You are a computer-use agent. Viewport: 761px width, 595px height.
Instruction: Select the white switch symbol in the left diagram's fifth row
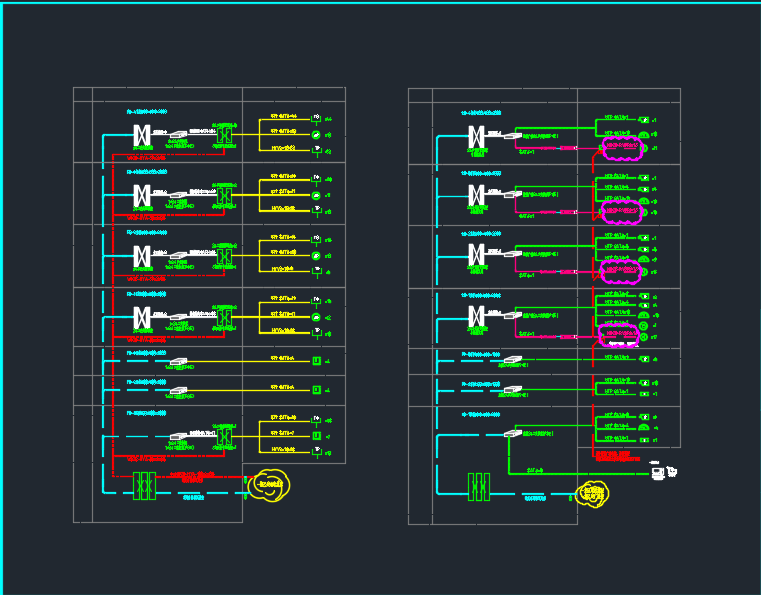coord(179,362)
